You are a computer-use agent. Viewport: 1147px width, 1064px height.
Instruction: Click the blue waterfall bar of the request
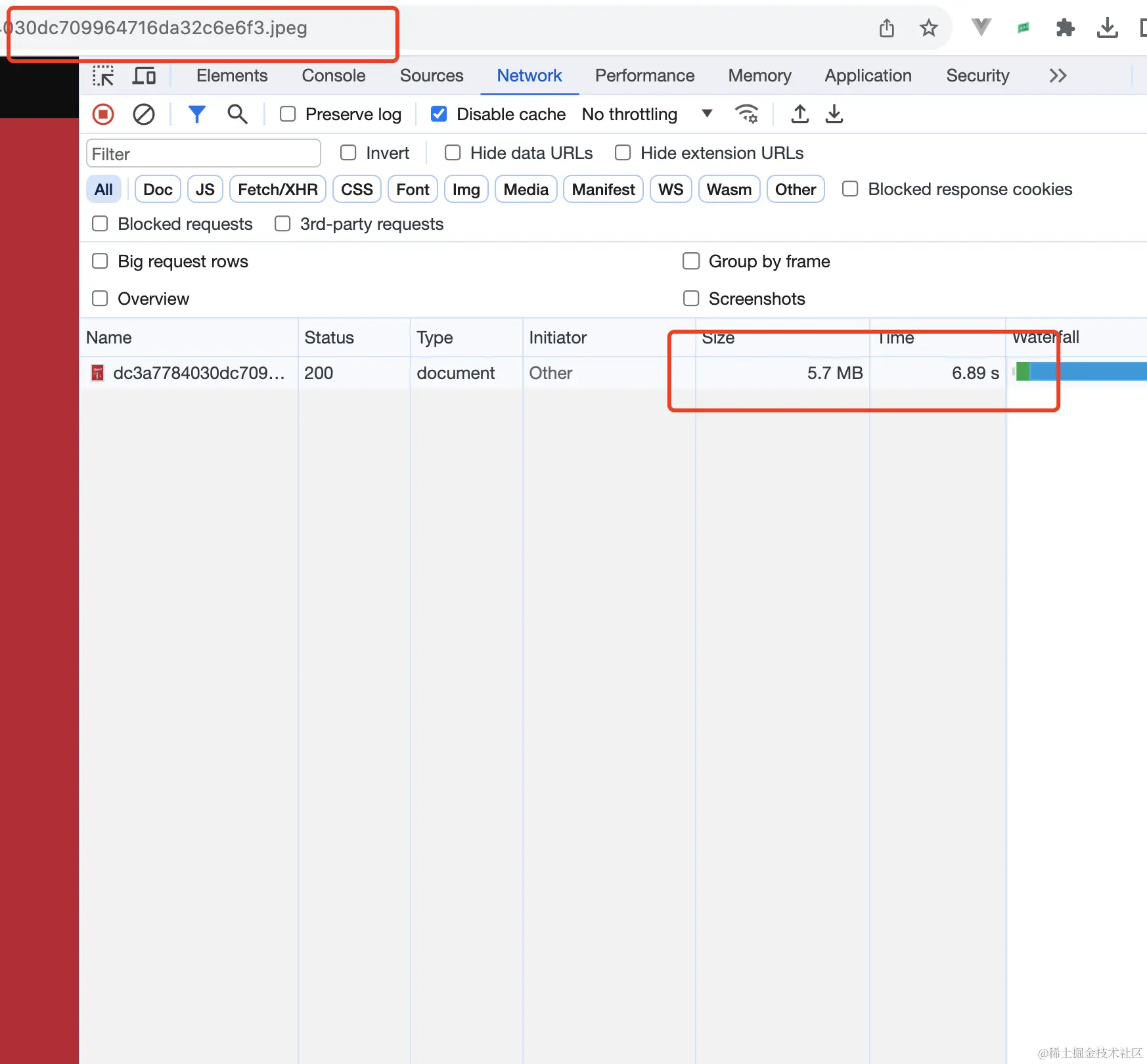tap(1088, 371)
